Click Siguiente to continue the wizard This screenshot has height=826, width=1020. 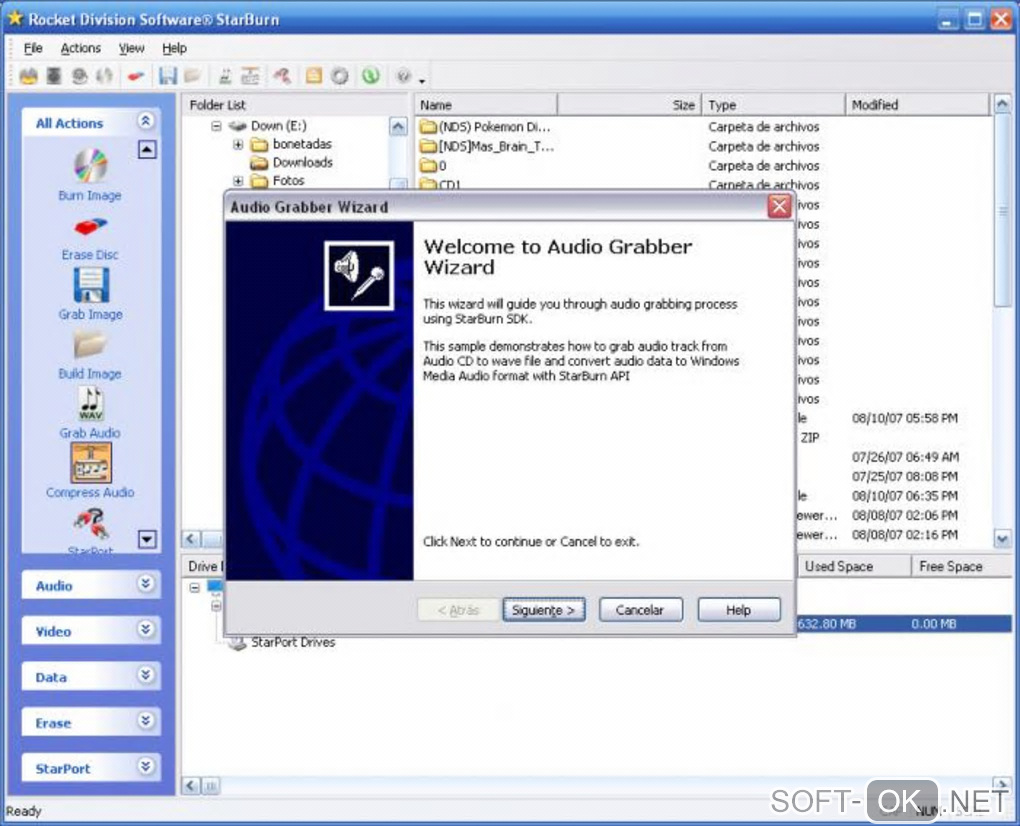click(544, 610)
